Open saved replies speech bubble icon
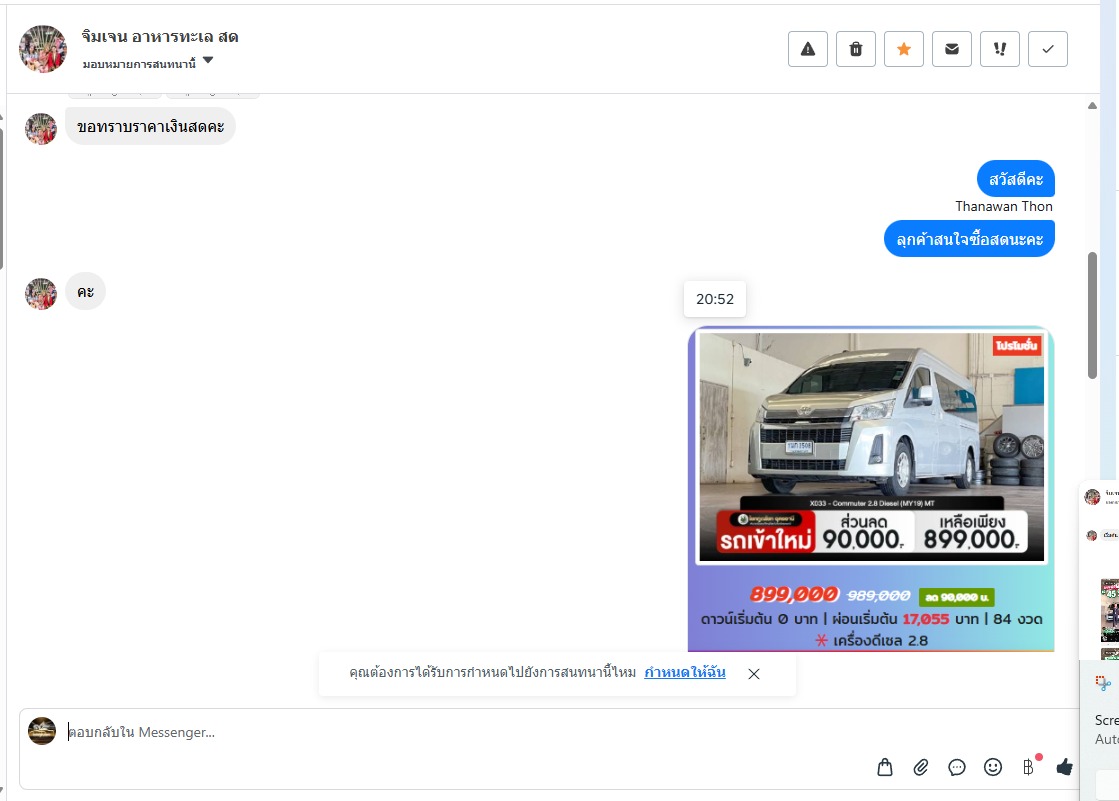This screenshot has height=801, width=1119. pos(957,767)
